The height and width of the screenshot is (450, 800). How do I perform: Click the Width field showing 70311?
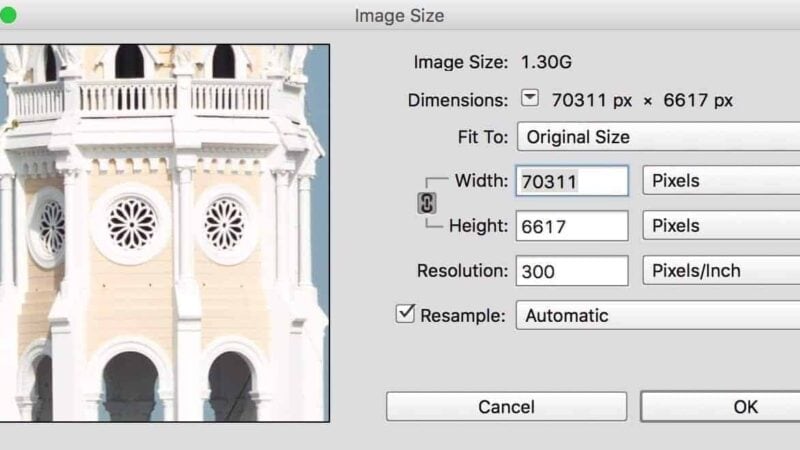tap(572, 181)
